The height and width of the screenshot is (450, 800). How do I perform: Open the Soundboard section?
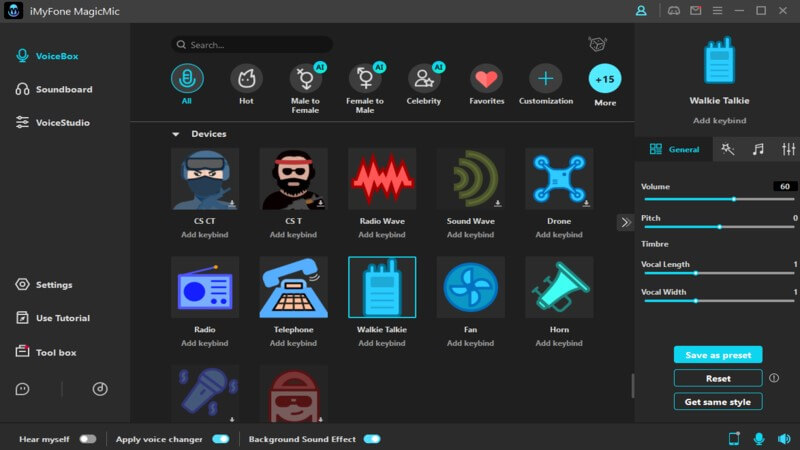tap(54, 89)
